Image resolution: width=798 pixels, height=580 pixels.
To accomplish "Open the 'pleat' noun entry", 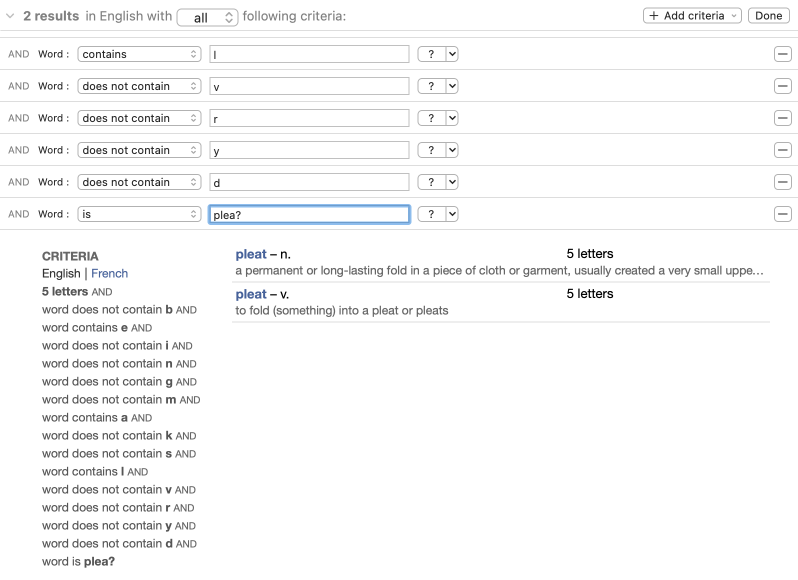I will point(251,254).
